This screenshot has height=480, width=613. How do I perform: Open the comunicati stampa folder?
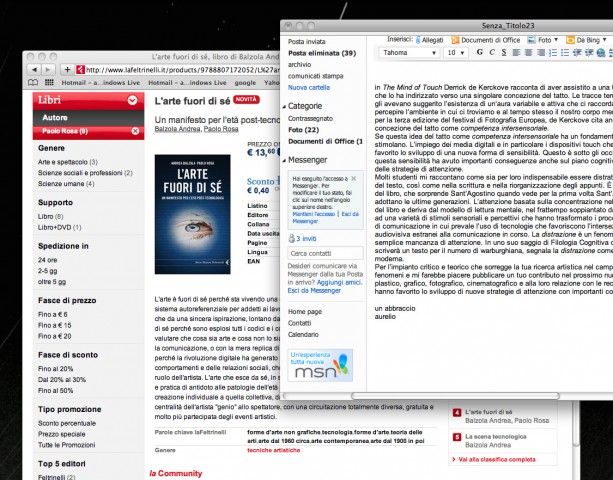point(315,76)
